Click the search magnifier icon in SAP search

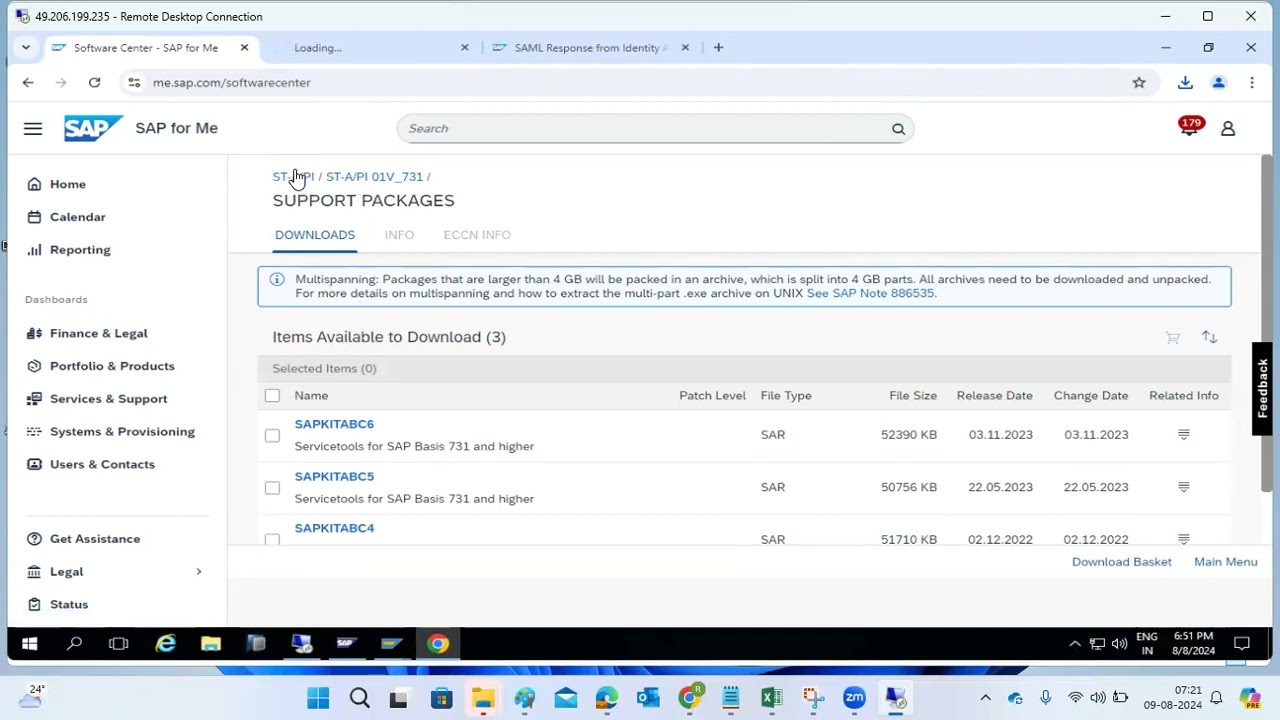point(898,128)
